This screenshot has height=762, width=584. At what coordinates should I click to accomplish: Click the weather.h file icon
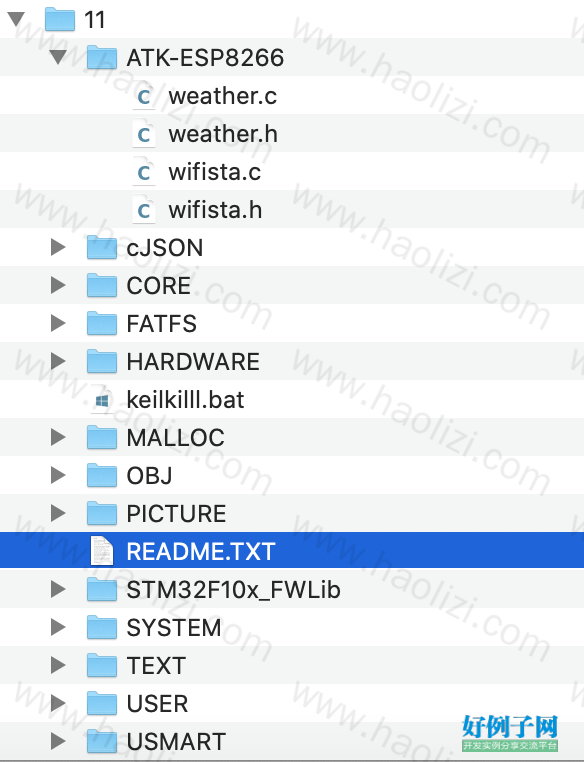pyautogui.click(x=144, y=134)
